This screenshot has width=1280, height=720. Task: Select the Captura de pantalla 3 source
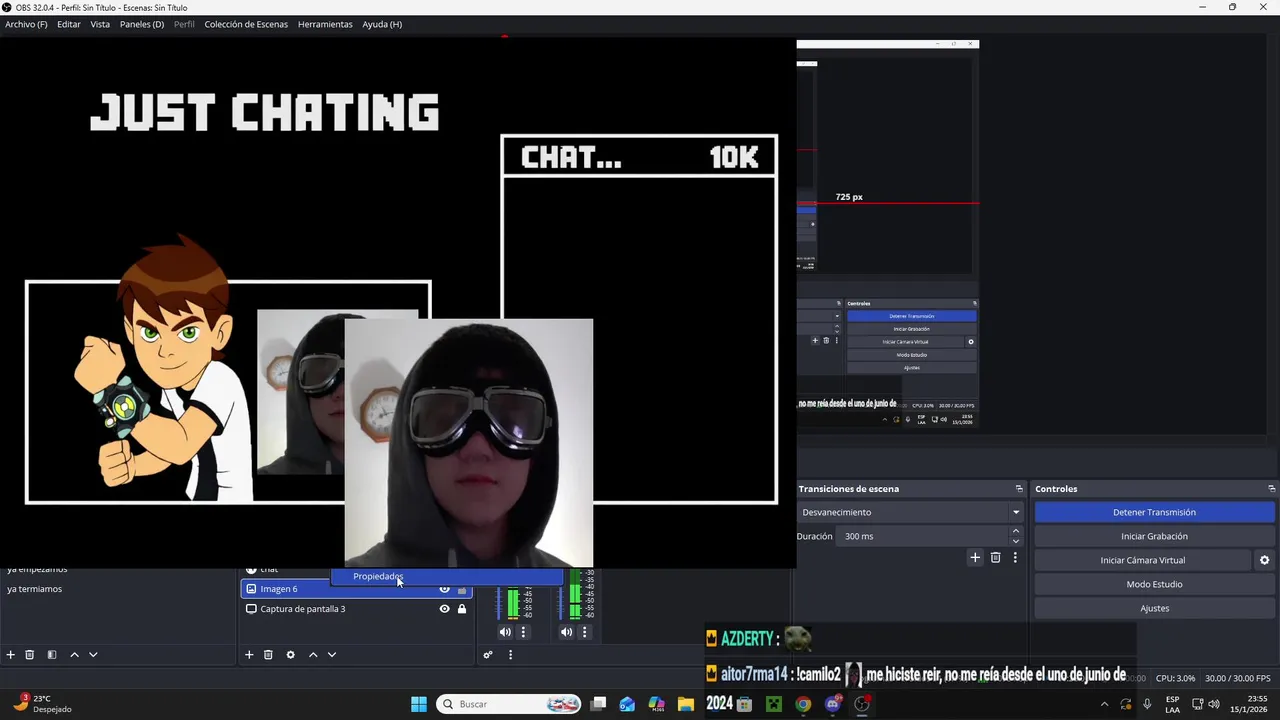(x=356, y=609)
